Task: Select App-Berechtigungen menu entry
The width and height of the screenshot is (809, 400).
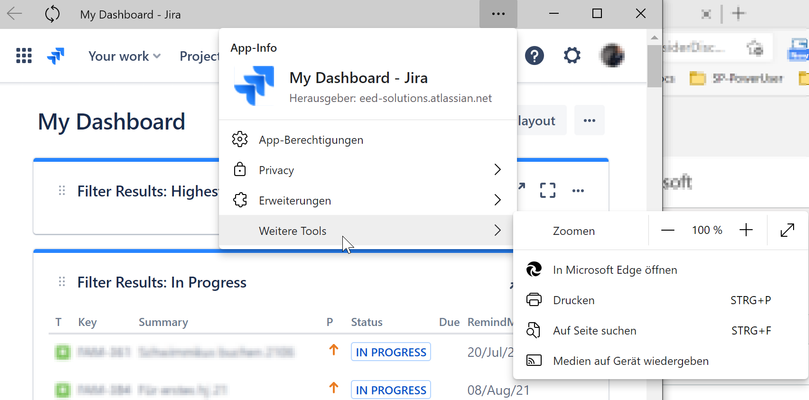Action: coord(368,140)
